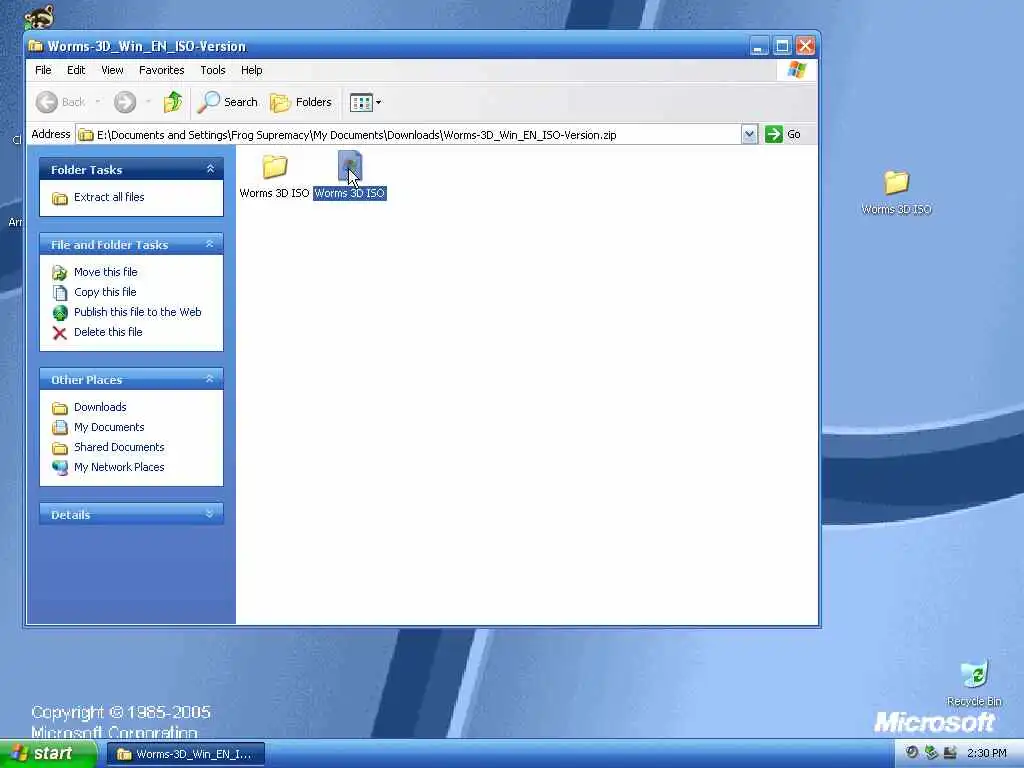Minimize the Worms-3D window
The width and height of the screenshot is (1024, 768).
pyautogui.click(x=758, y=46)
